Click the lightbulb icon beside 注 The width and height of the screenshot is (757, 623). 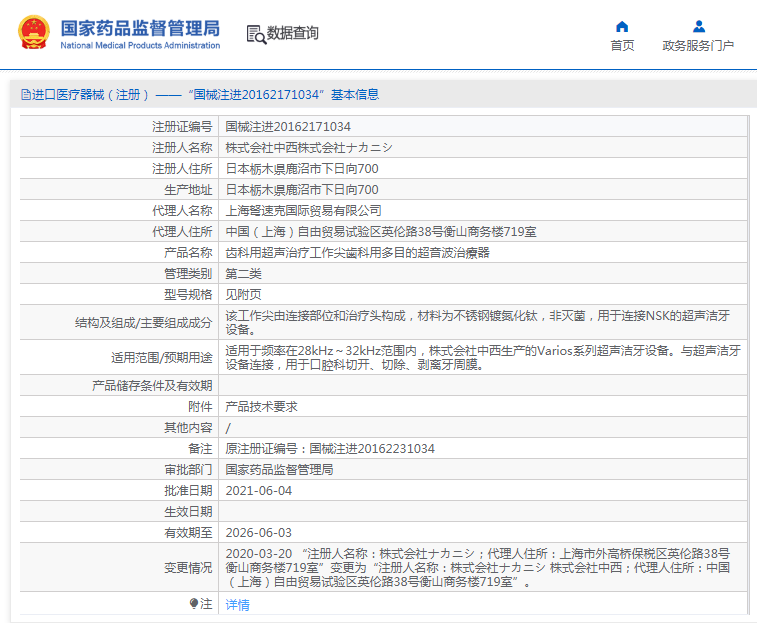pos(194,604)
